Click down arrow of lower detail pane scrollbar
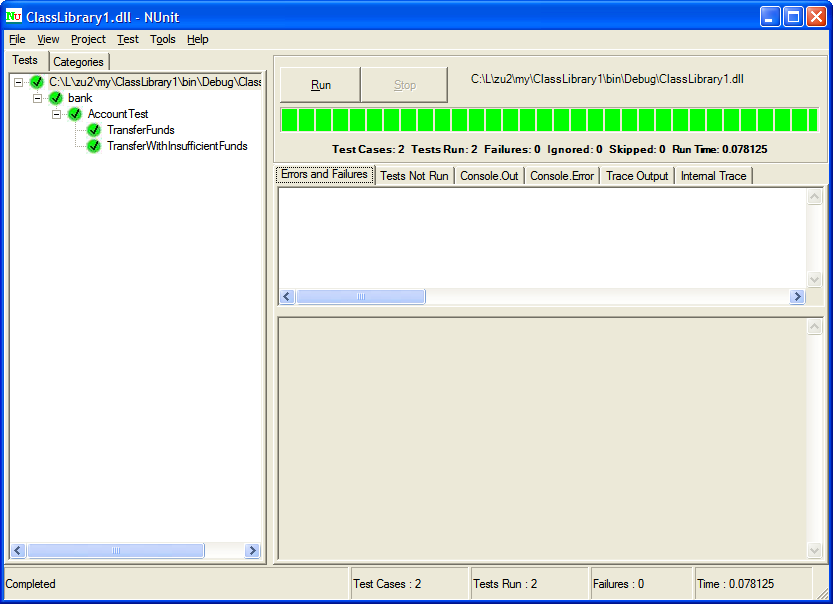 tap(814, 550)
